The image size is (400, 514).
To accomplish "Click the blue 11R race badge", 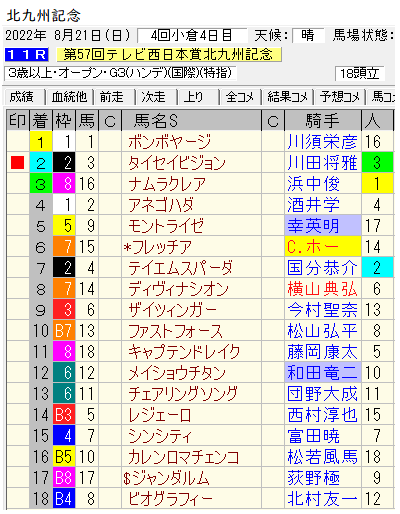I will click(x=27, y=55).
